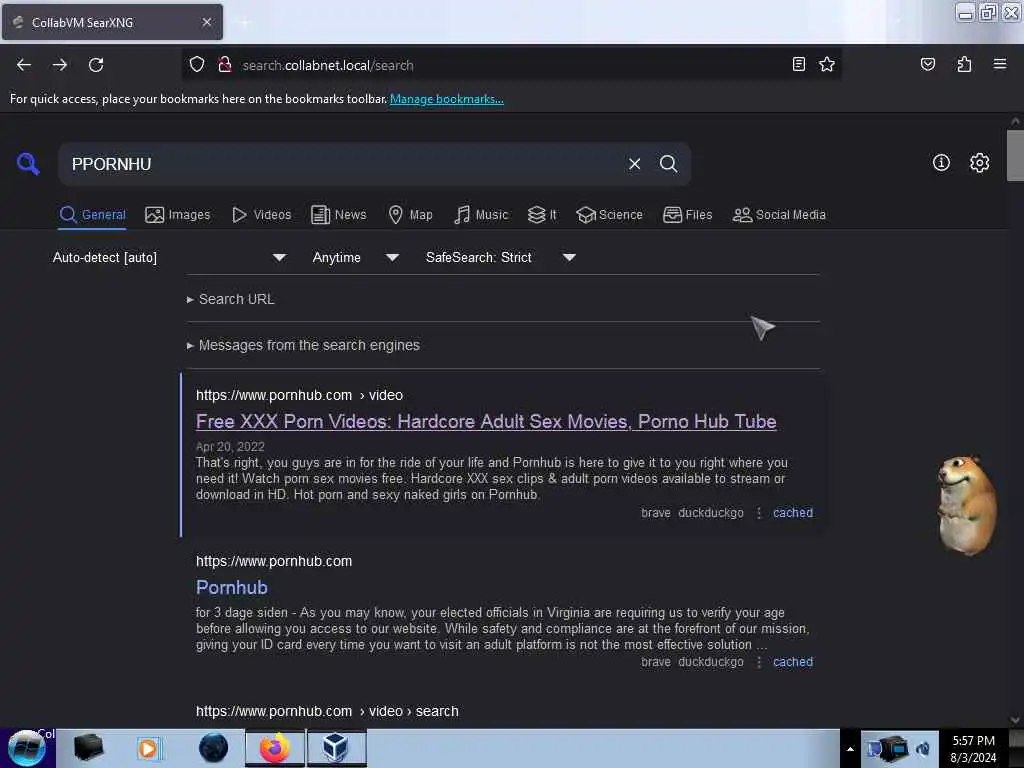
Task: Open the black box taskbar icon
Action: (88, 748)
